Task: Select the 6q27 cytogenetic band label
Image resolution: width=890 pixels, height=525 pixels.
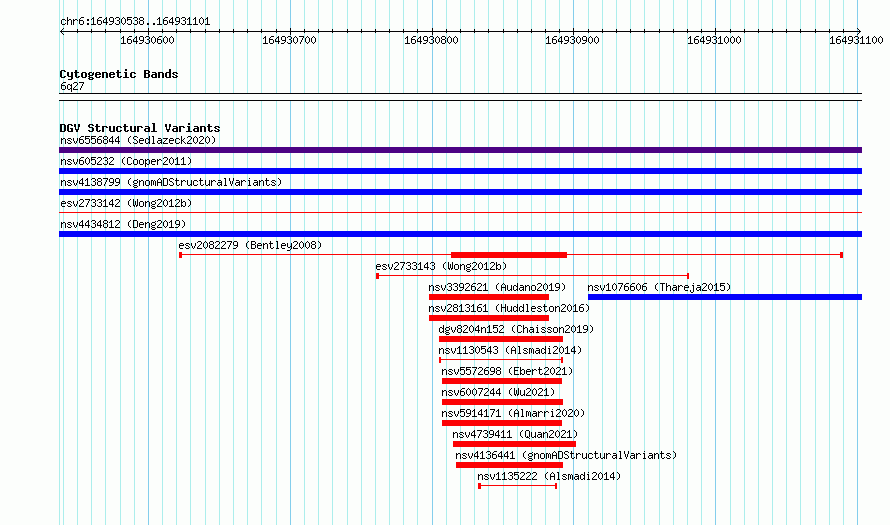Action: (x=72, y=86)
